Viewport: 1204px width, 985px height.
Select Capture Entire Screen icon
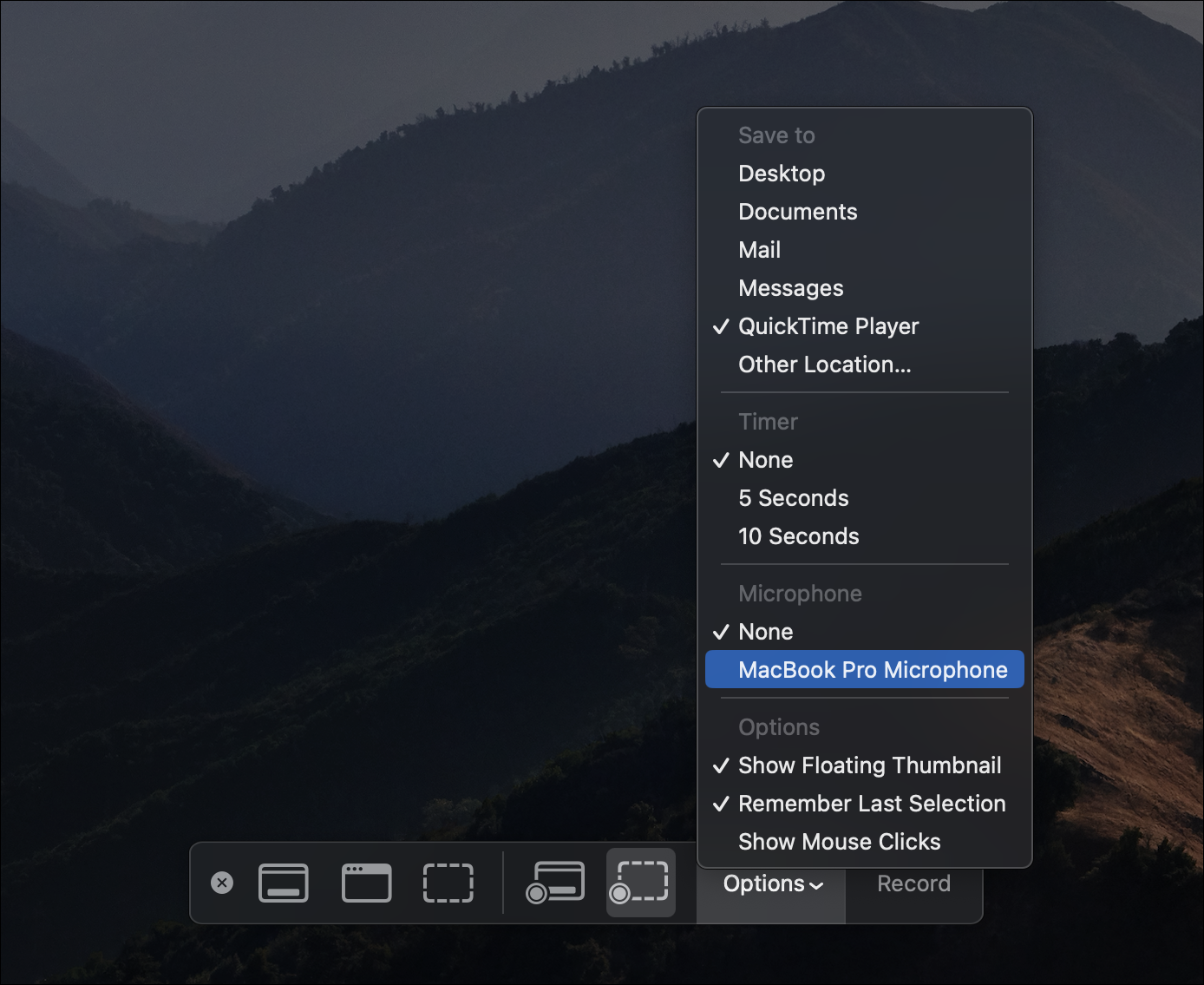click(x=284, y=883)
